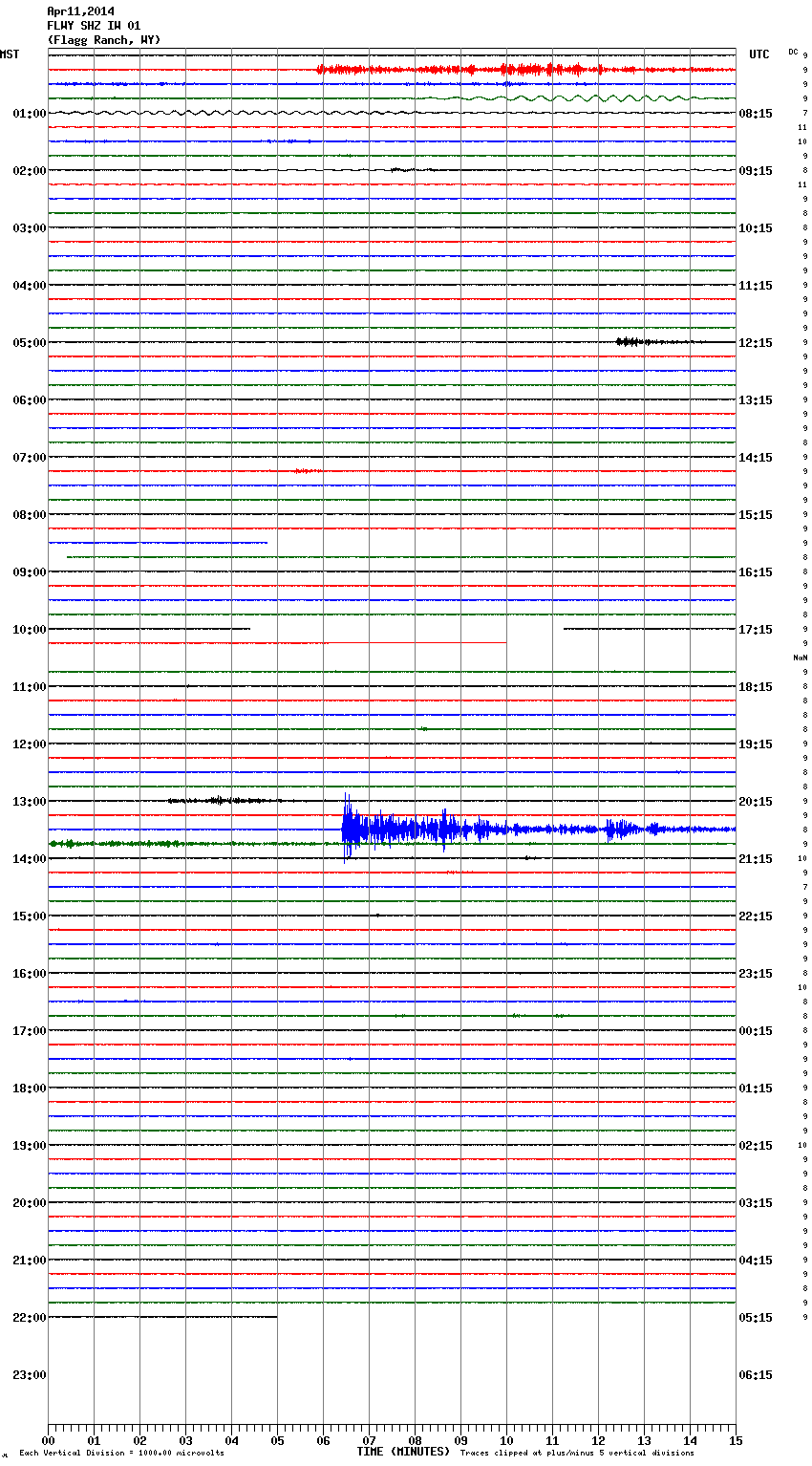Select the 02:00 MST time label
Image resolution: width=812 pixels, height=1466 pixels.
(30, 171)
